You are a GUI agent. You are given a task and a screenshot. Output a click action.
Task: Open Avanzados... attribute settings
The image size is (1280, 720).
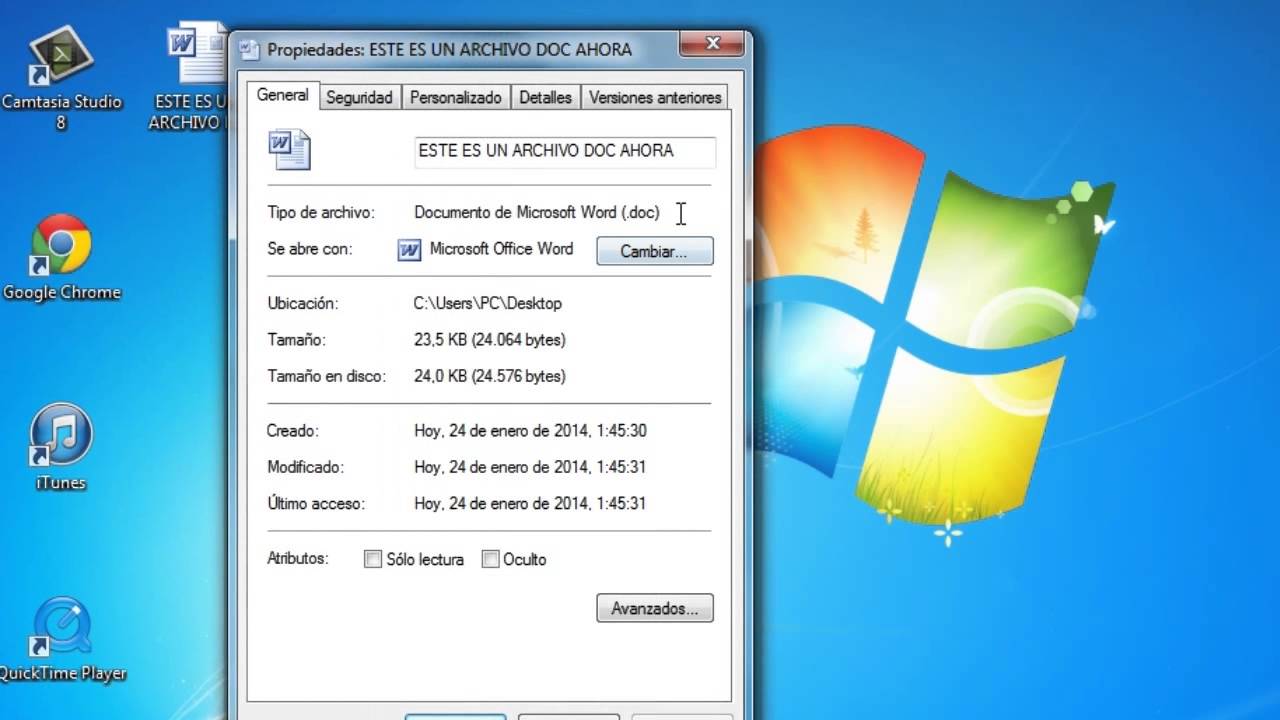[x=654, y=608]
